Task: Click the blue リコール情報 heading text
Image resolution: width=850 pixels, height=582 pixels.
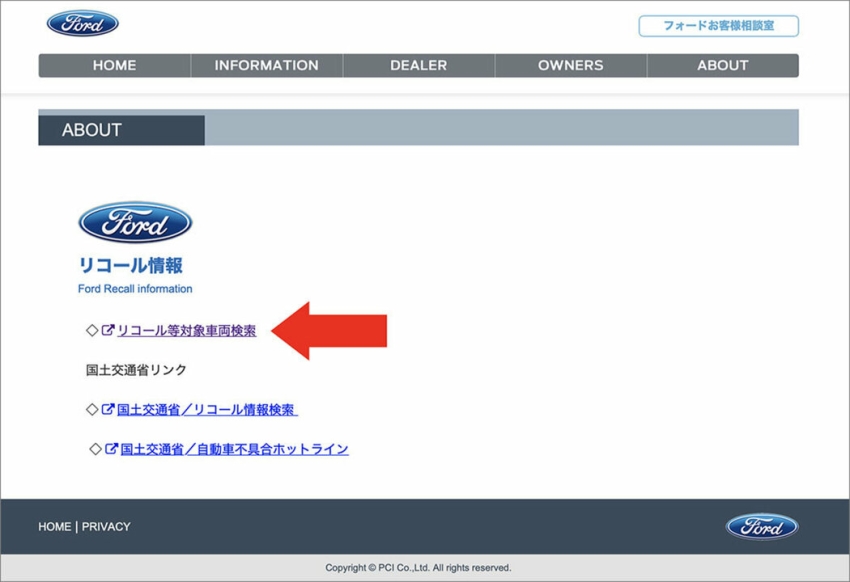Action: (x=130, y=266)
